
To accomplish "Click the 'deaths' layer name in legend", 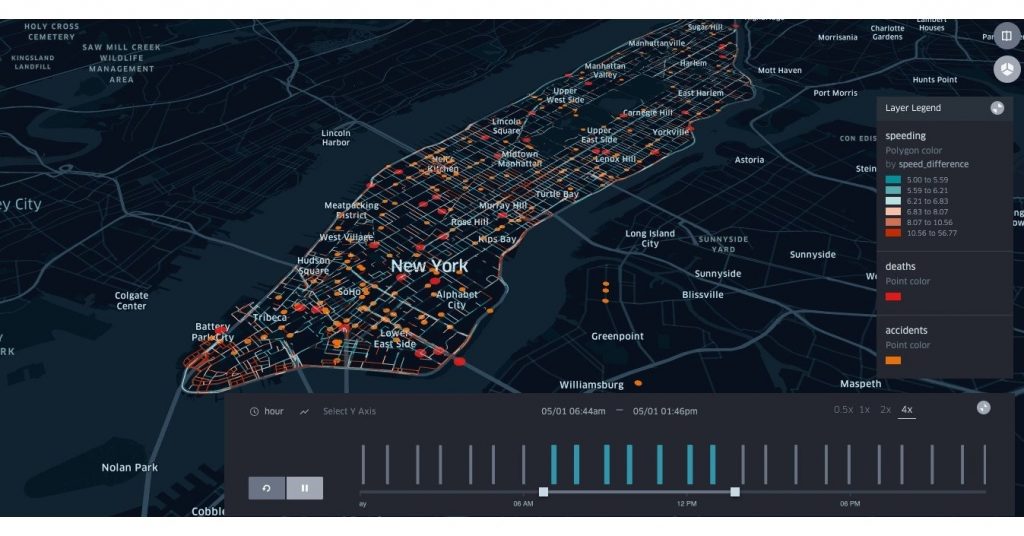I will [900, 266].
